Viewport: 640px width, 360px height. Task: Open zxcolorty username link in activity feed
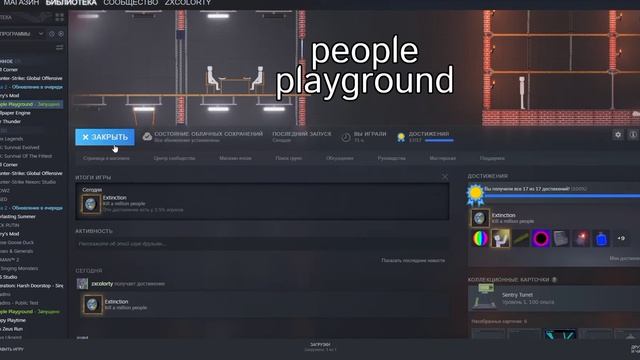(x=102, y=283)
